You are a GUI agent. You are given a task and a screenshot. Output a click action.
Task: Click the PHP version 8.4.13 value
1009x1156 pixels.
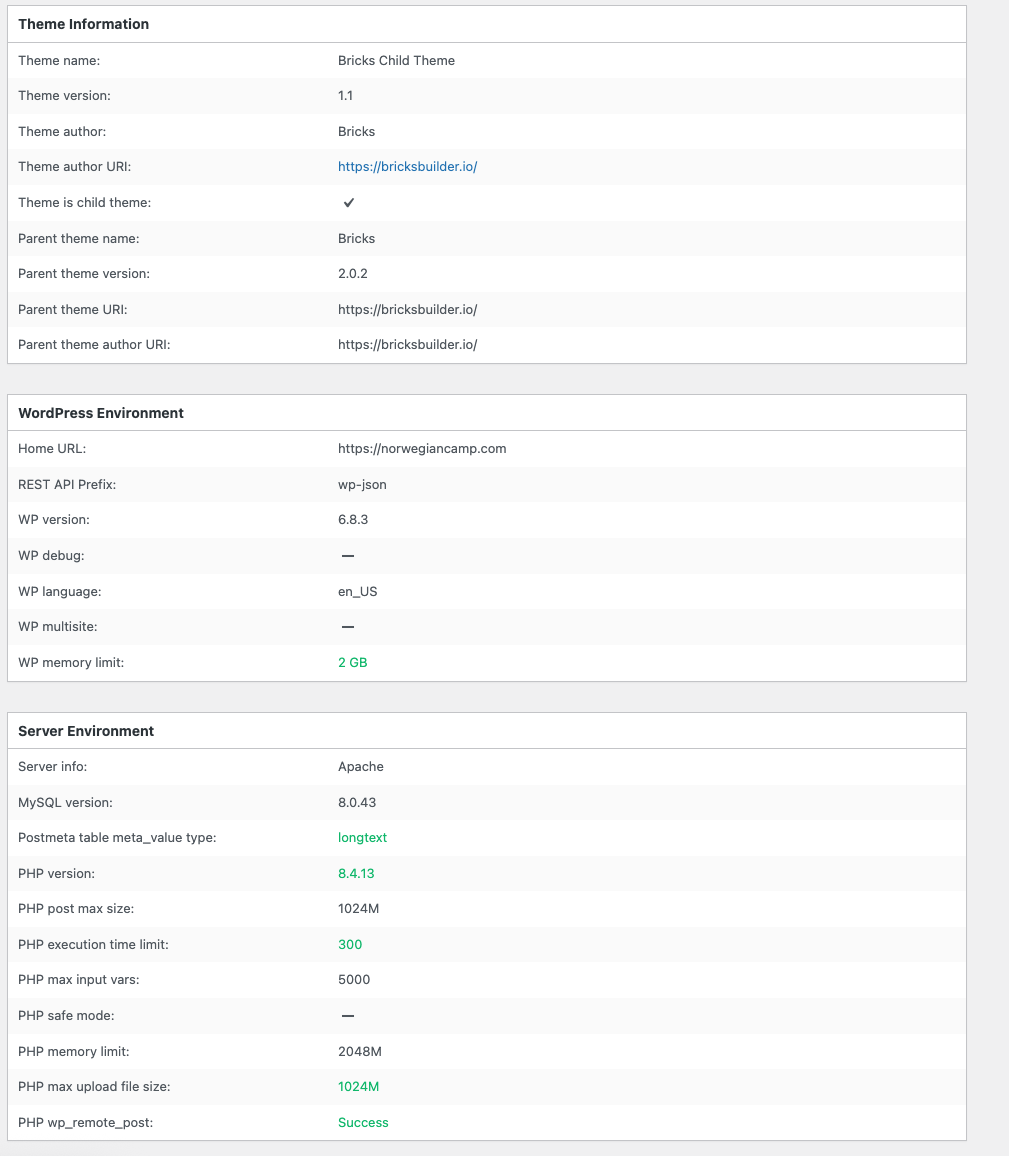coord(356,874)
